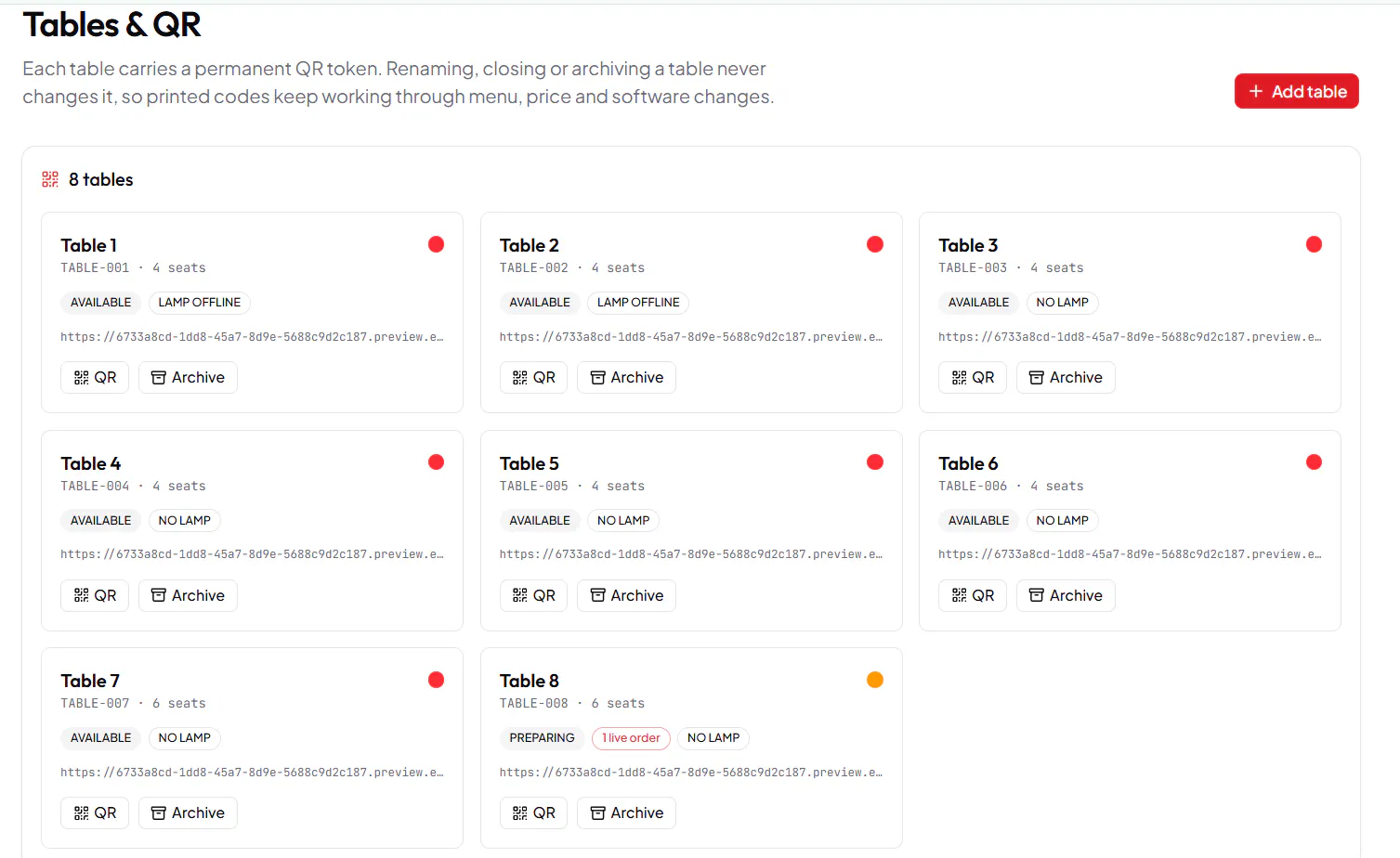Screen dimensions: 1400x858
Task: Click LAMP OFFLINE badge on Table 1
Action: pos(200,303)
